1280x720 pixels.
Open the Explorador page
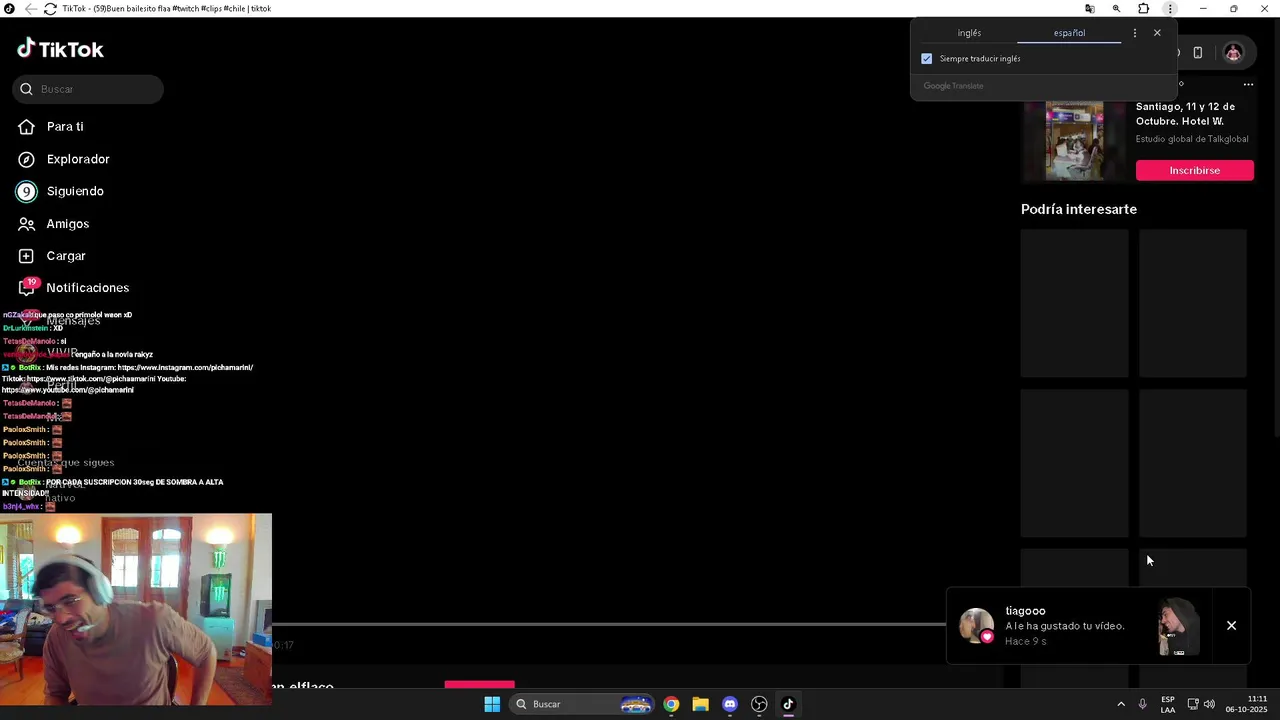(78, 159)
